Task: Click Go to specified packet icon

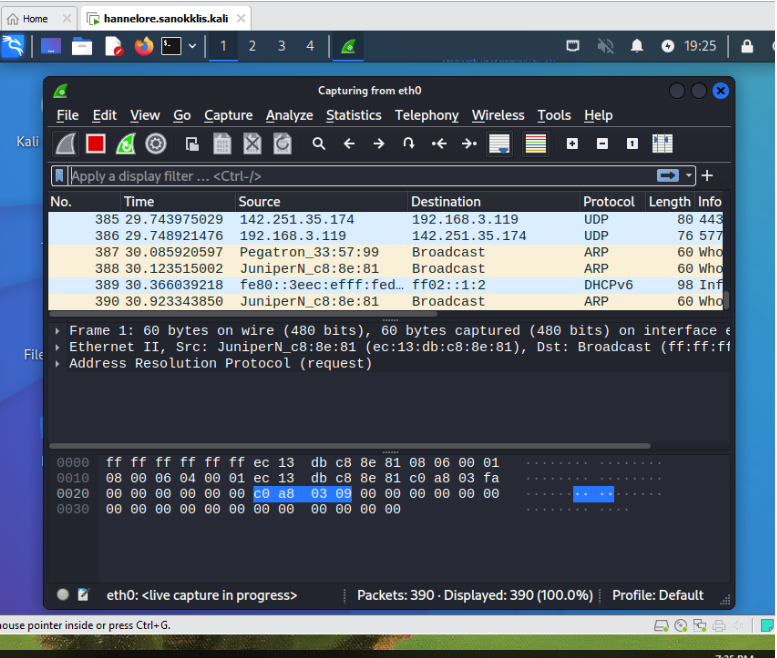Action: coord(408,144)
